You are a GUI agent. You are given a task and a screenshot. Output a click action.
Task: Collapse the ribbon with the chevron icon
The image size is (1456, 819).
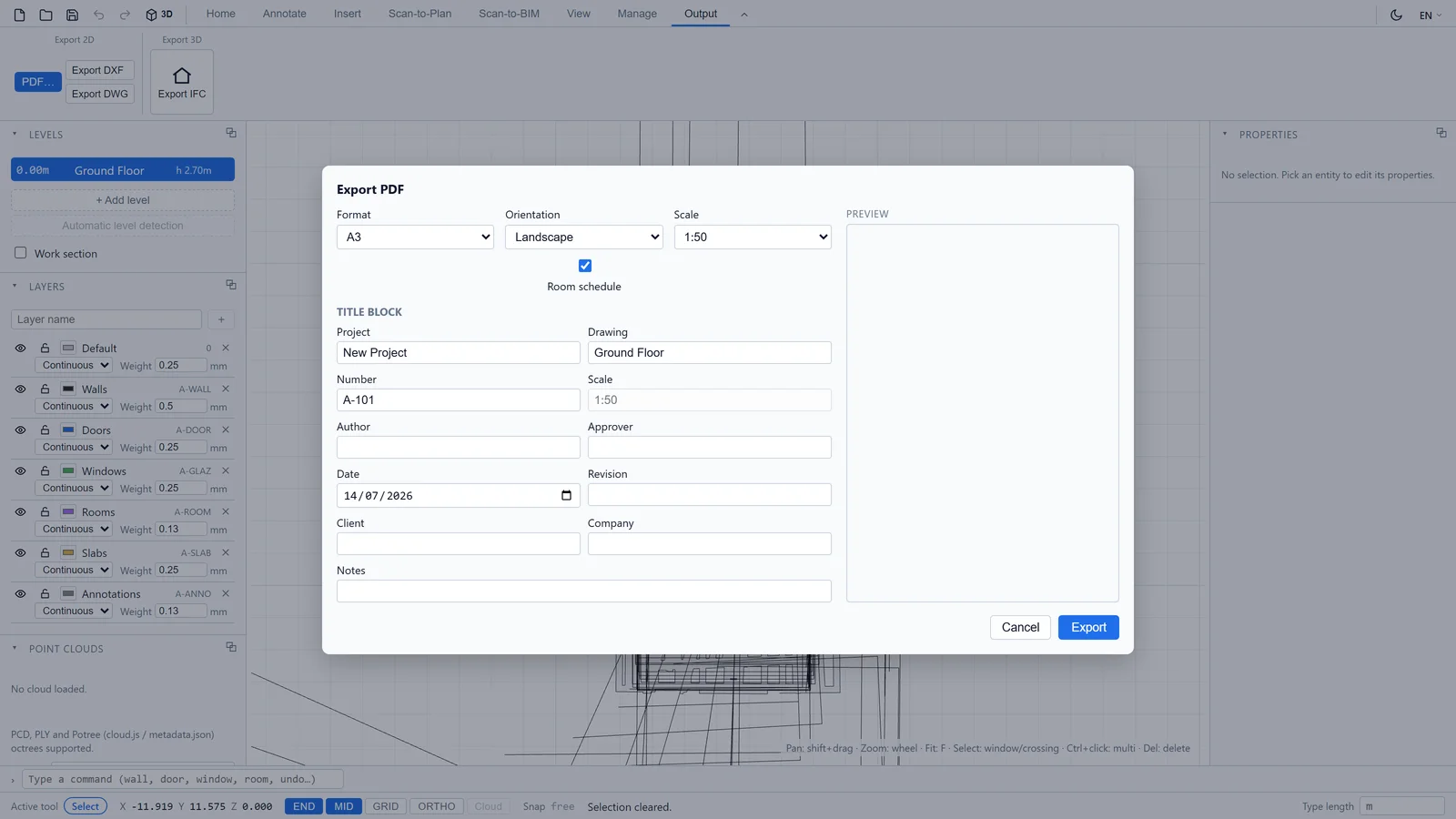743,15
